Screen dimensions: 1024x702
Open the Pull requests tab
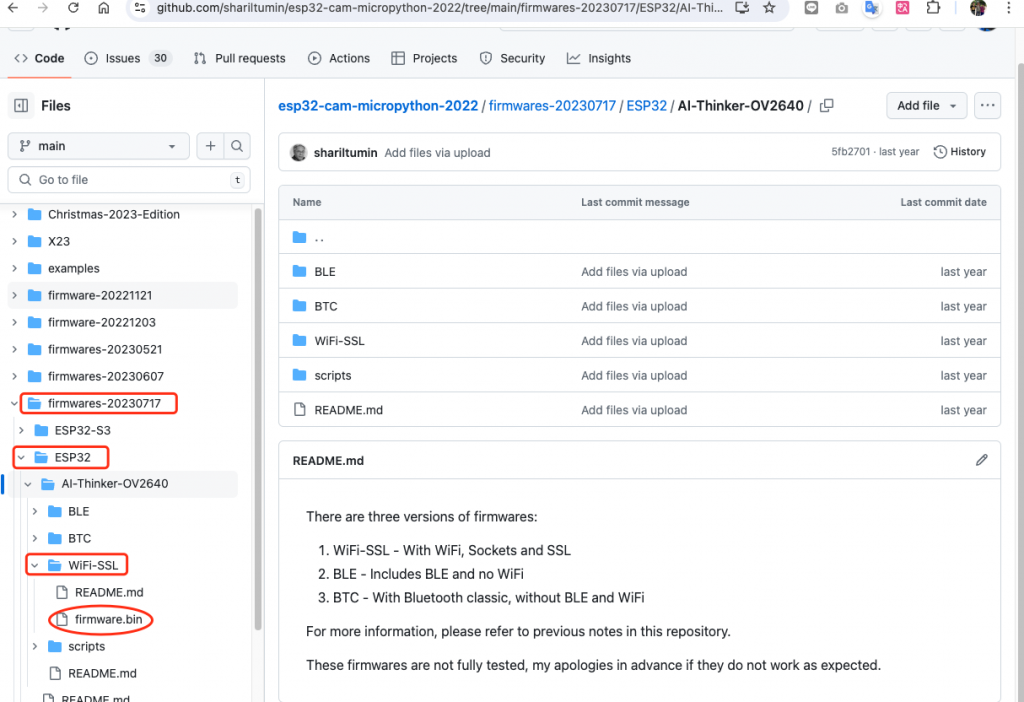240,58
